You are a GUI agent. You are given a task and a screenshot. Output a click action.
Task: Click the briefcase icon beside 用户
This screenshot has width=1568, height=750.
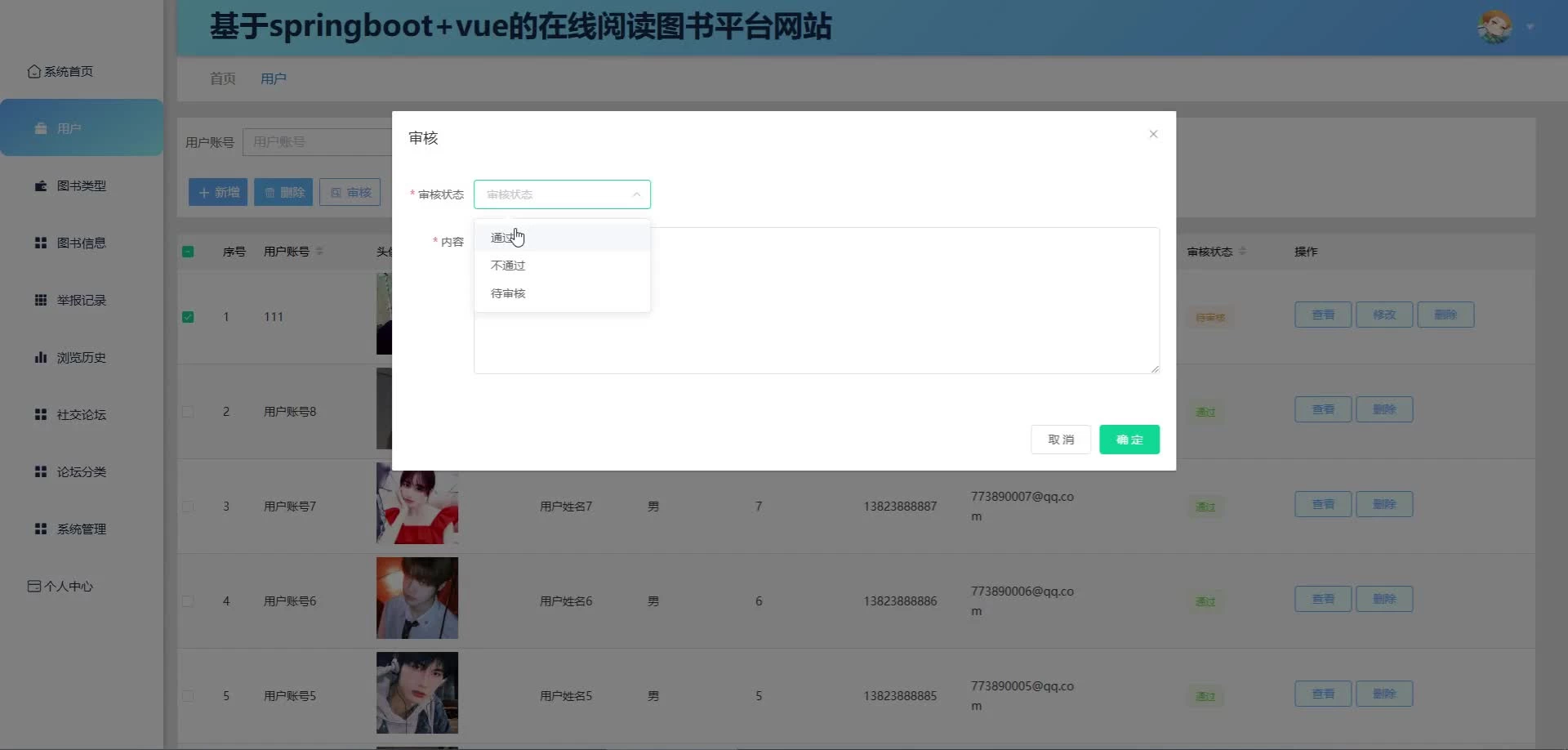point(41,128)
